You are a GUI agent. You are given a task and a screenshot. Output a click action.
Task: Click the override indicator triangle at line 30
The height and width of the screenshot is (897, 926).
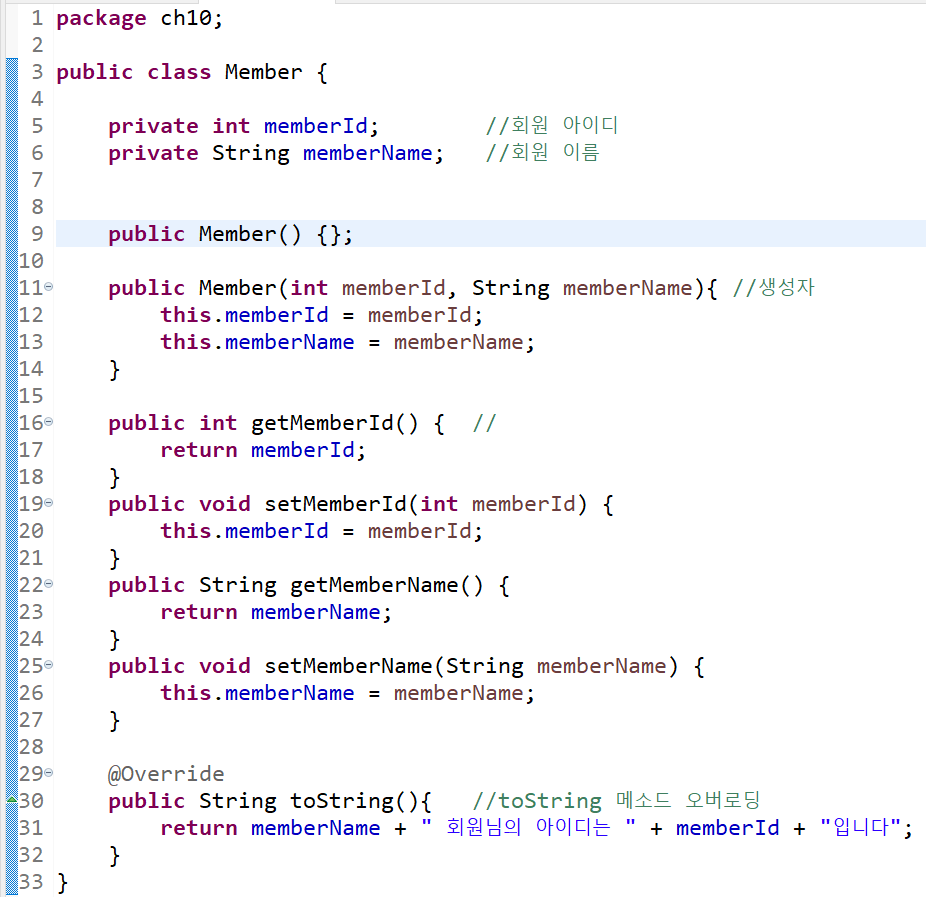12,800
